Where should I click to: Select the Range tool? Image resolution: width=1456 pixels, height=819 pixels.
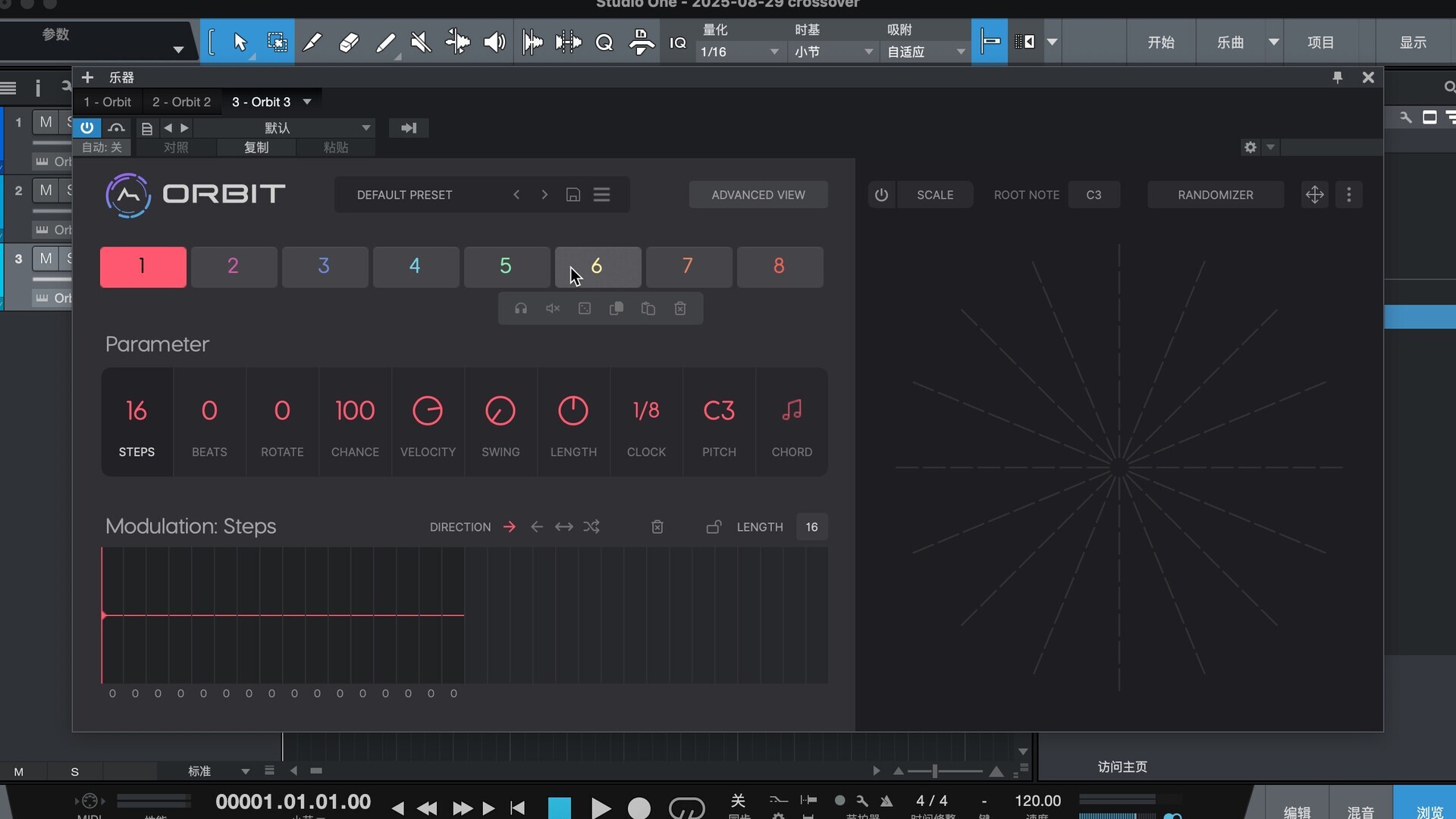tap(278, 42)
